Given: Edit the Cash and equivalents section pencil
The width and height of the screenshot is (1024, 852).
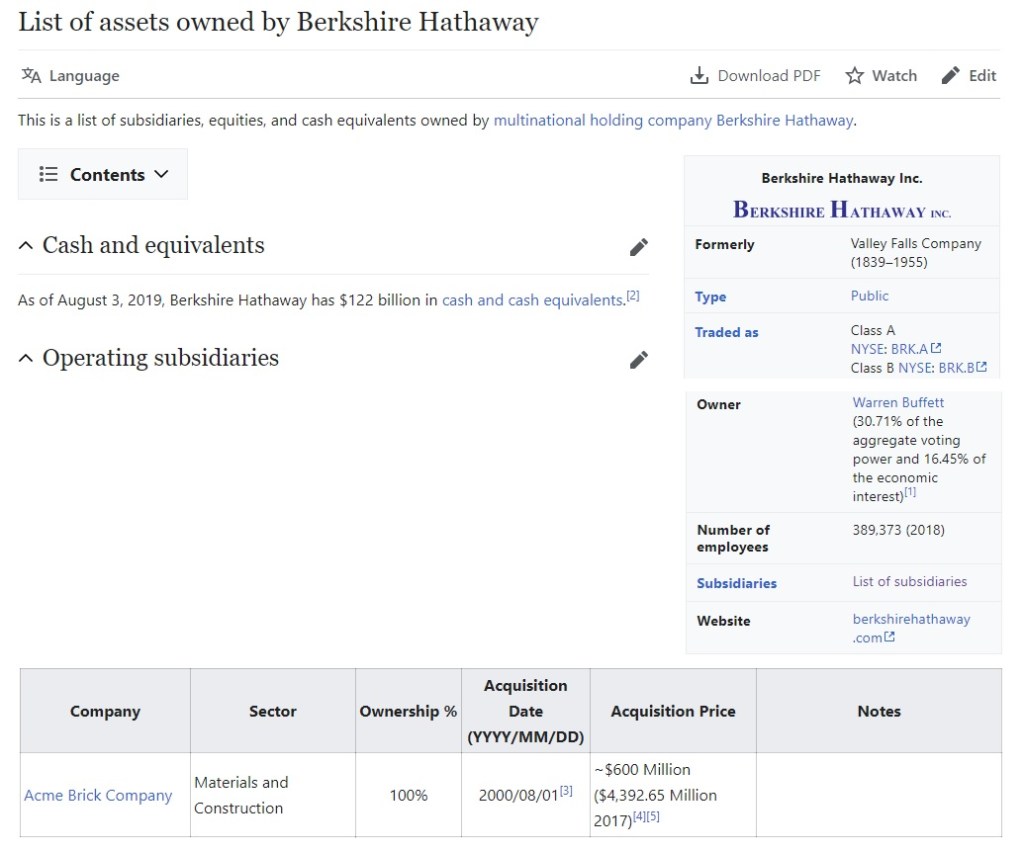Looking at the screenshot, I should [638, 247].
